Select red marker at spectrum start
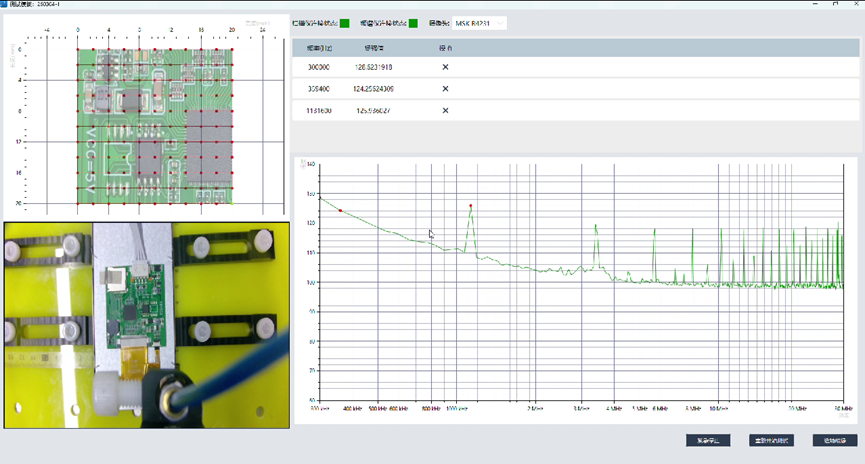The width and height of the screenshot is (865, 464). (340, 210)
